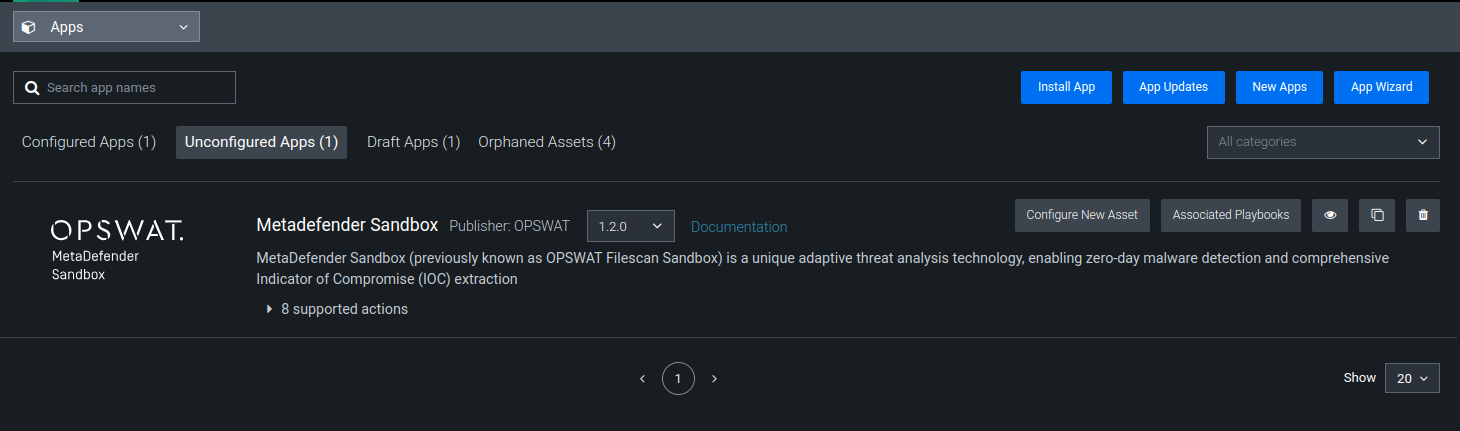Screen dimensions: 1460x431
Task: Click Configure New Asset button
Action: (1082, 215)
